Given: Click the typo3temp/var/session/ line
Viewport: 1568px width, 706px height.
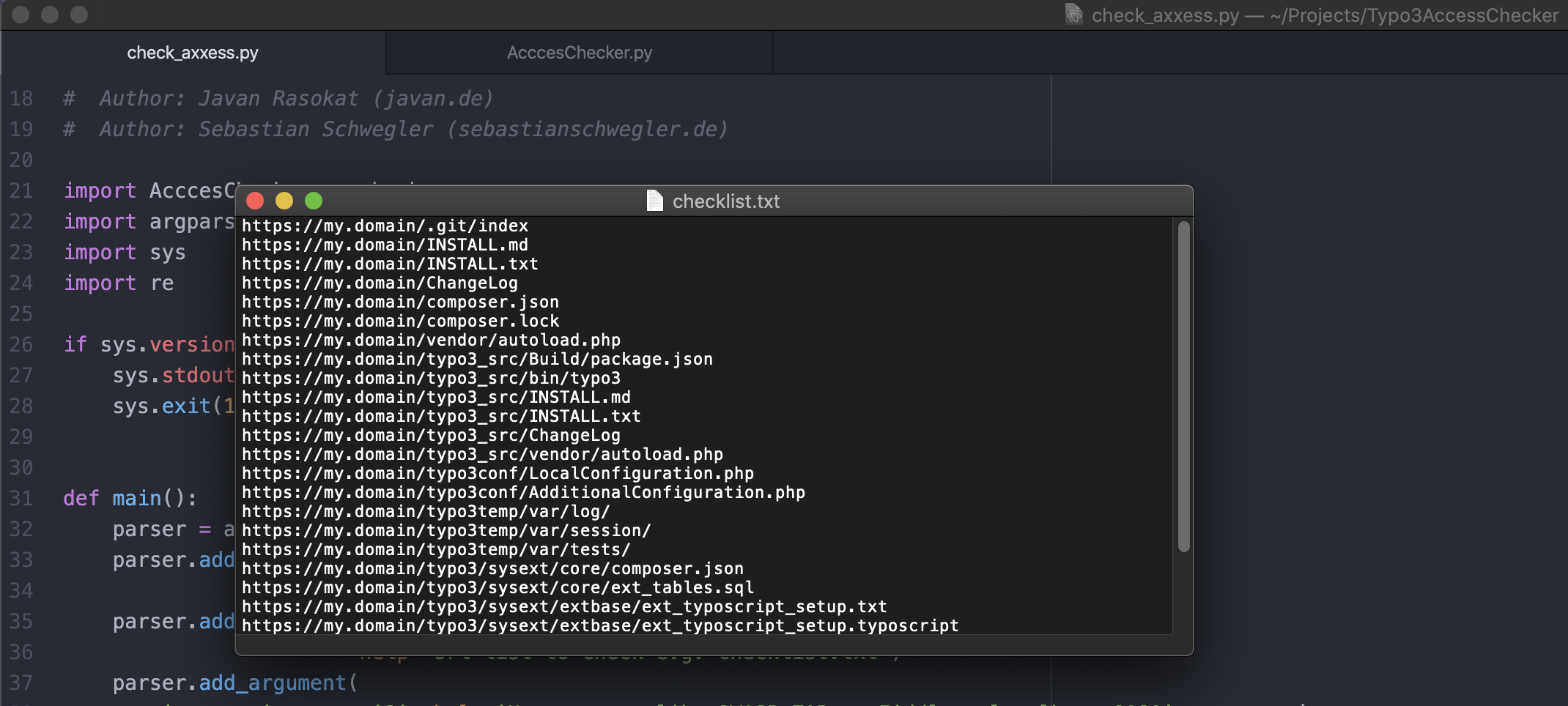Looking at the screenshot, I should point(446,530).
